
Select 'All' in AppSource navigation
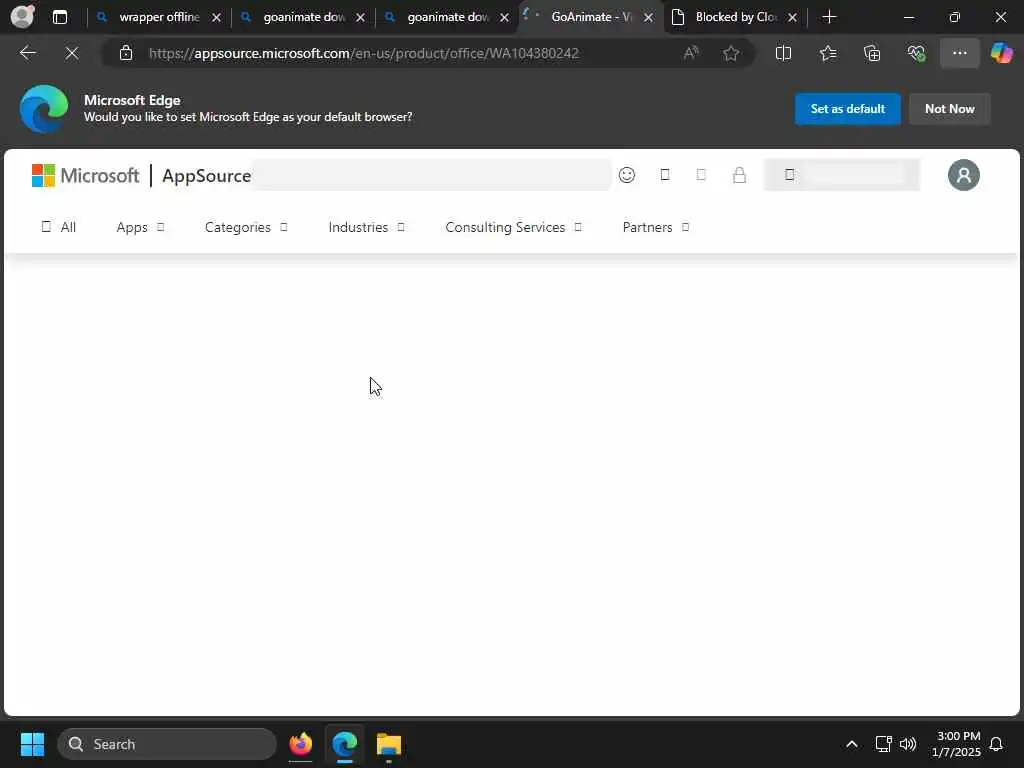pyautogui.click(x=59, y=227)
